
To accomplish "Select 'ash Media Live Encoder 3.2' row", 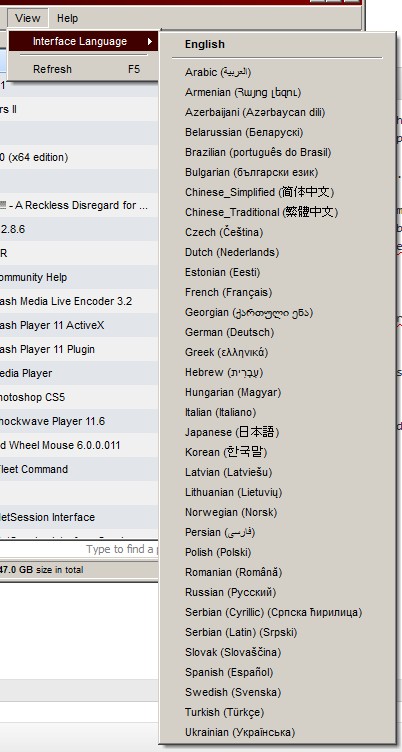I will [x=79, y=301].
